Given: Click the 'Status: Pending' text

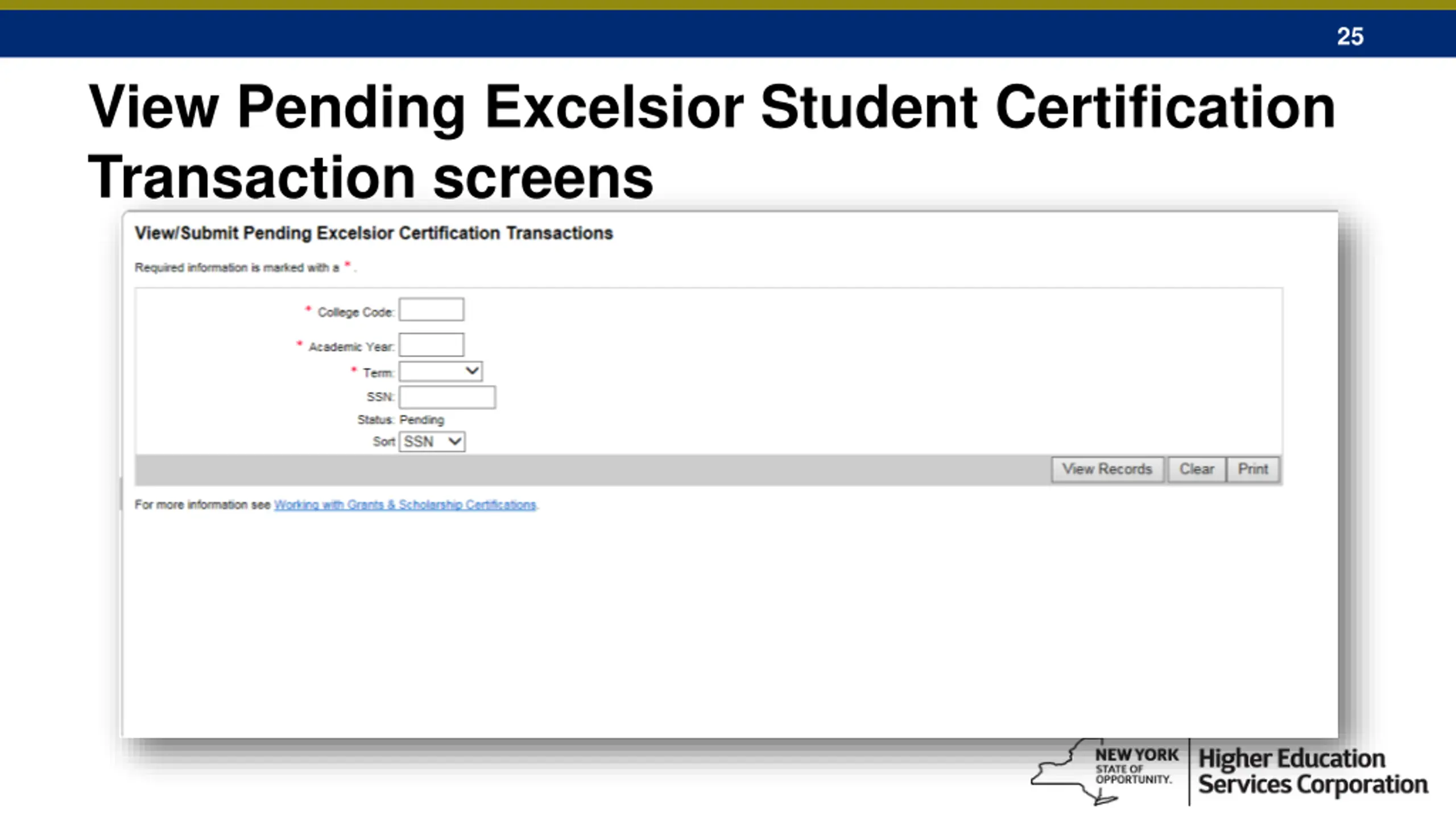Looking at the screenshot, I should click(x=400, y=420).
